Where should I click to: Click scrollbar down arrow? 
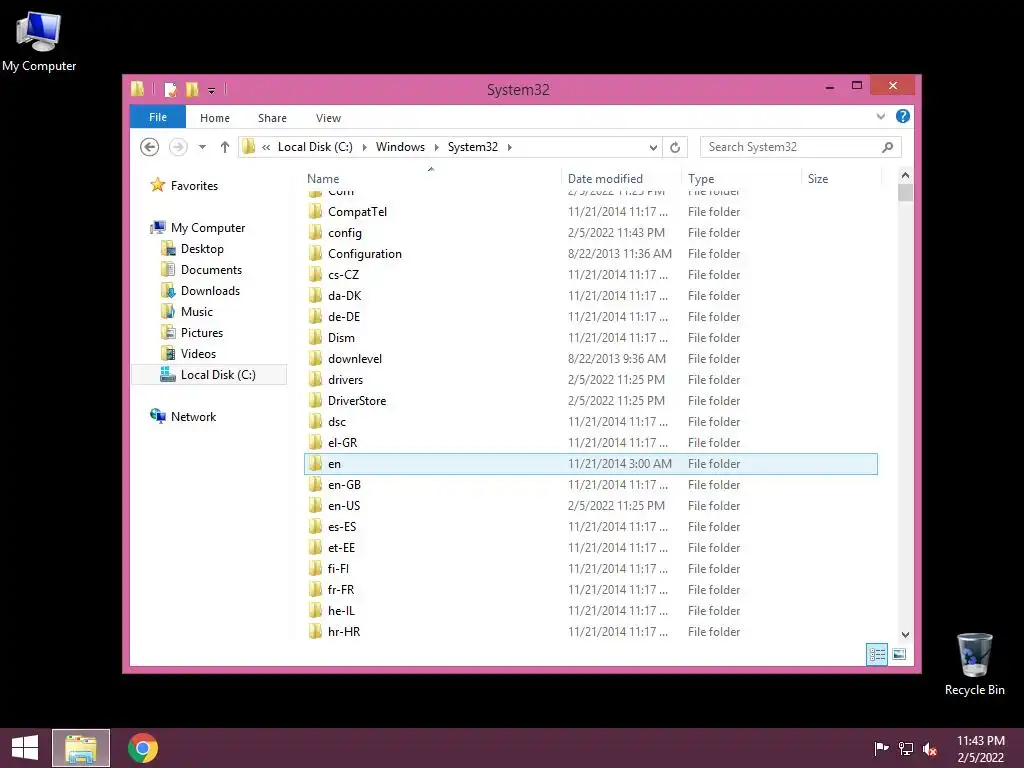[x=905, y=635]
